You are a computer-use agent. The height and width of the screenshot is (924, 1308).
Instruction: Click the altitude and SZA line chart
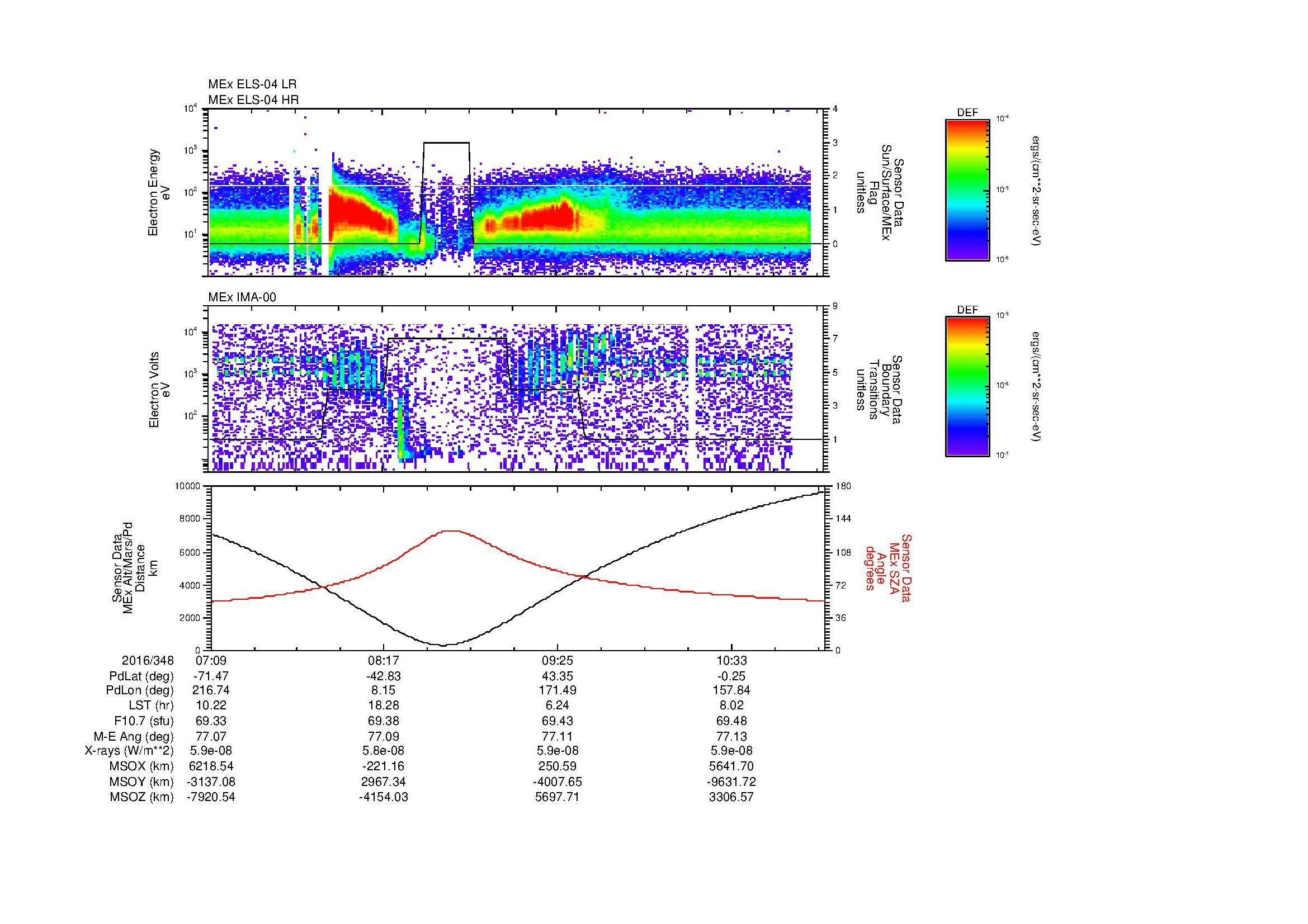pyautogui.click(x=517, y=567)
